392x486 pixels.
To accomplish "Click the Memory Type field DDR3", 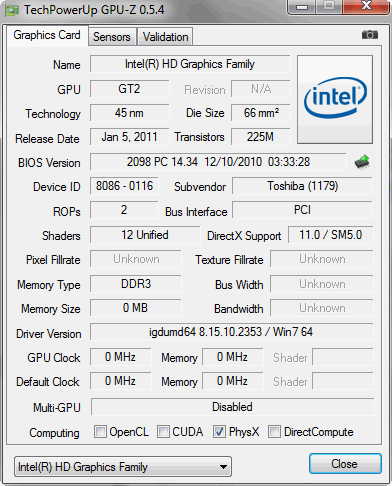I will (x=136, y=284).
